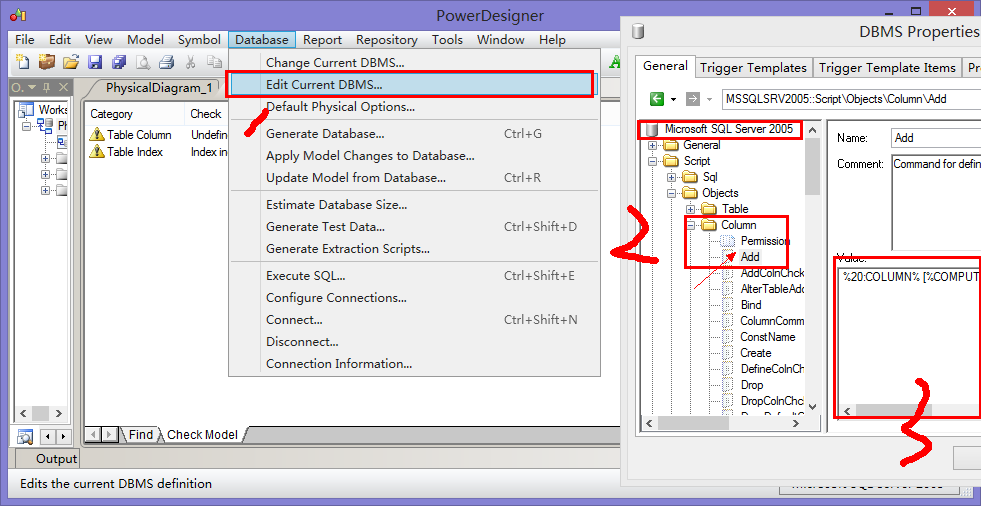Collapse the Column folder node
The image size is (981, 506).
(x=691, y=225)
